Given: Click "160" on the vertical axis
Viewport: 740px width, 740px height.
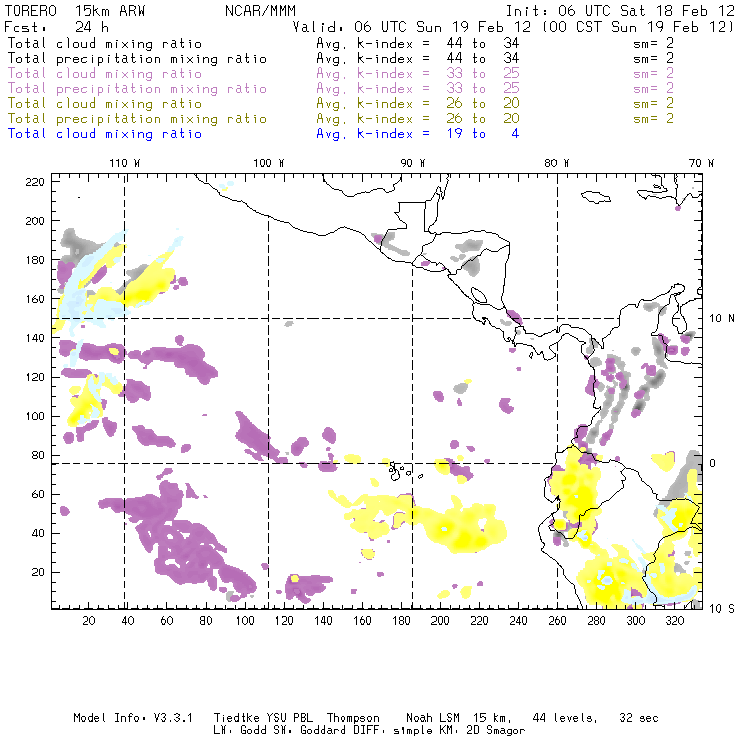Looking at the screenshot, I should point(34,299).
